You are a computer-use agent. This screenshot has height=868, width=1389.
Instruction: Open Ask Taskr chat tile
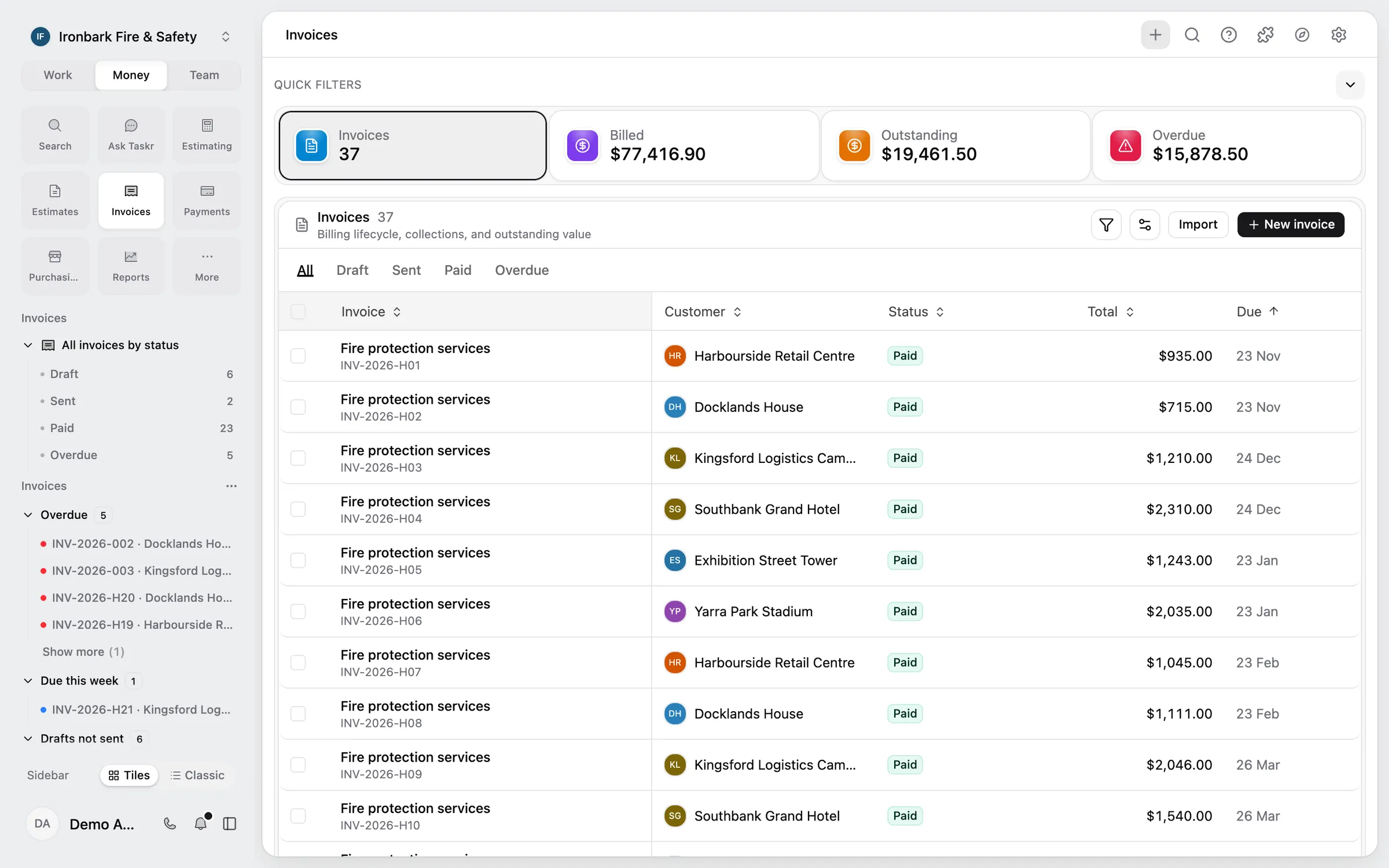point(131,135)
